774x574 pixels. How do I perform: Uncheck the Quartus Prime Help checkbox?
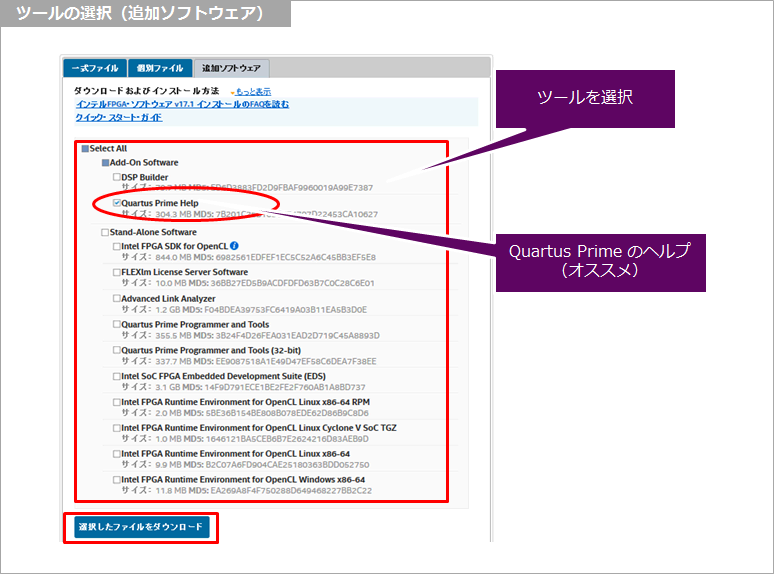pos(116,203)
